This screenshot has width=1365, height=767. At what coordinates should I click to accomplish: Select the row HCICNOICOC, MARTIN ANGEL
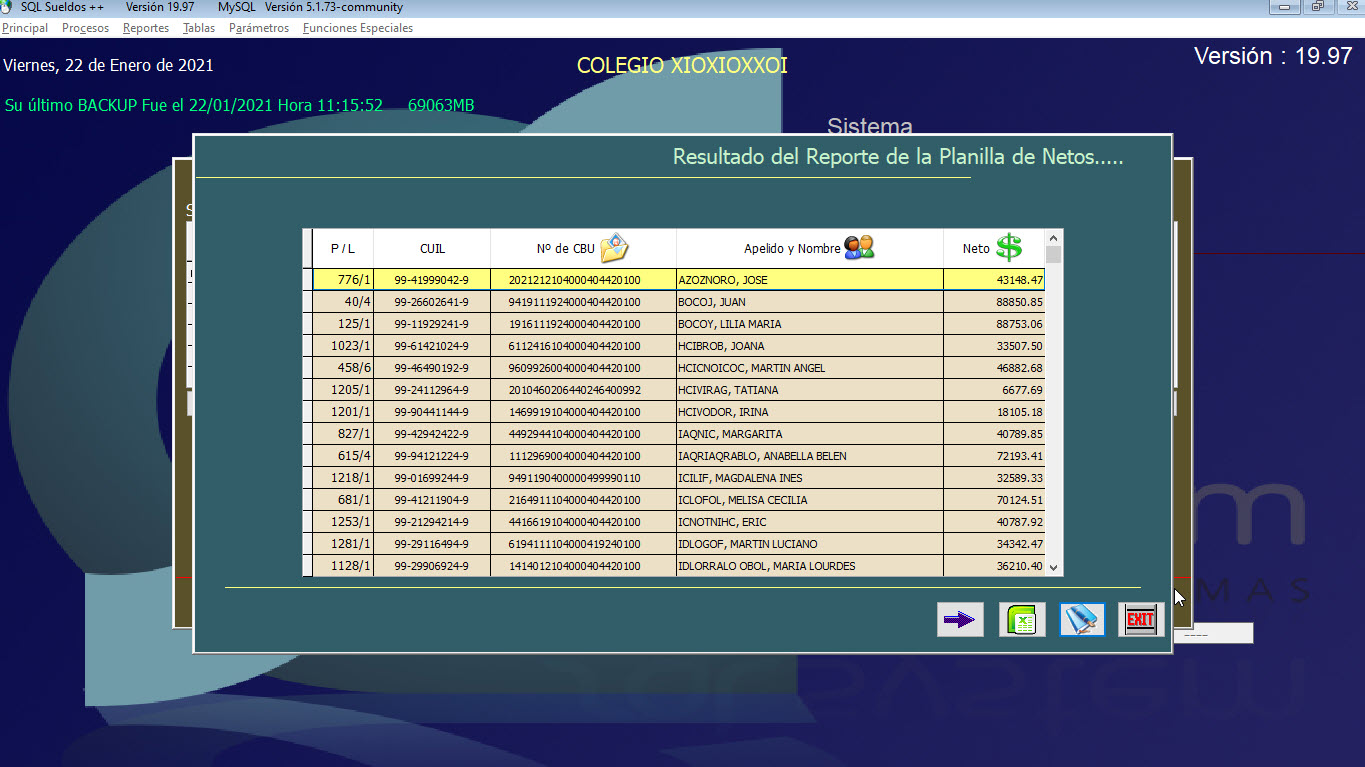tap(679, 368)
